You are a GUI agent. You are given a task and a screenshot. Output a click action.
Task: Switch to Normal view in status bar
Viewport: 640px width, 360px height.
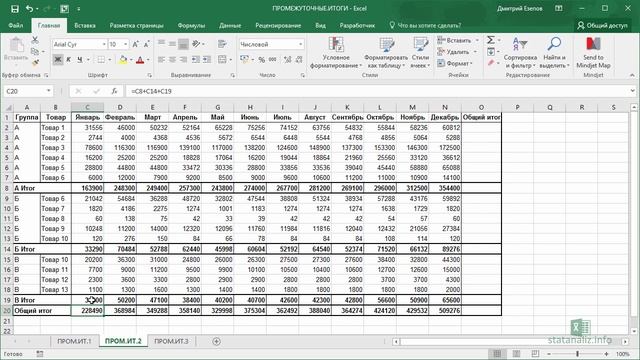[497, 353]
